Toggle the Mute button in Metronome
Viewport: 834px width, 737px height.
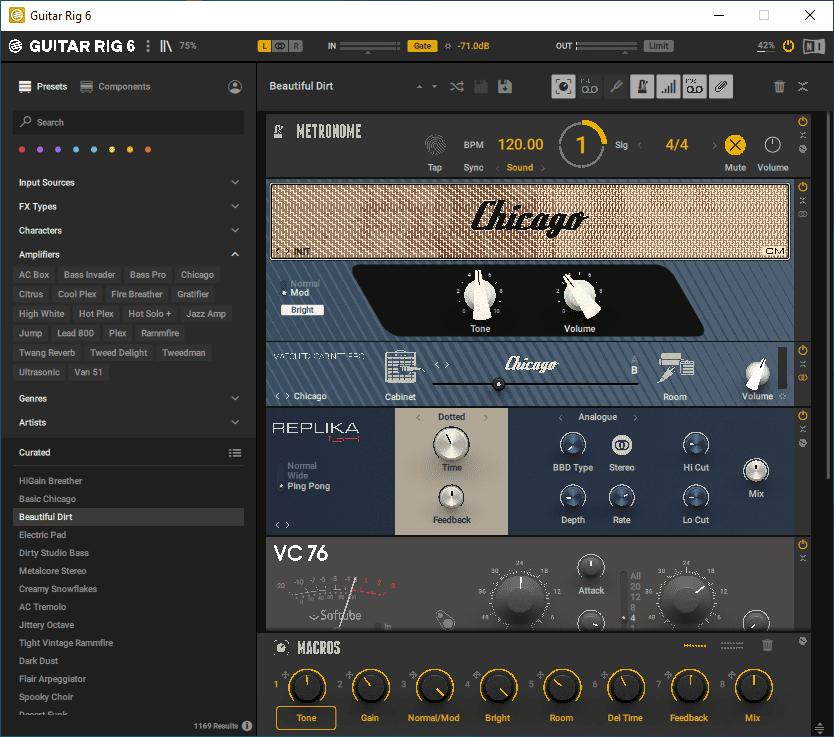(x=735, y=145)
